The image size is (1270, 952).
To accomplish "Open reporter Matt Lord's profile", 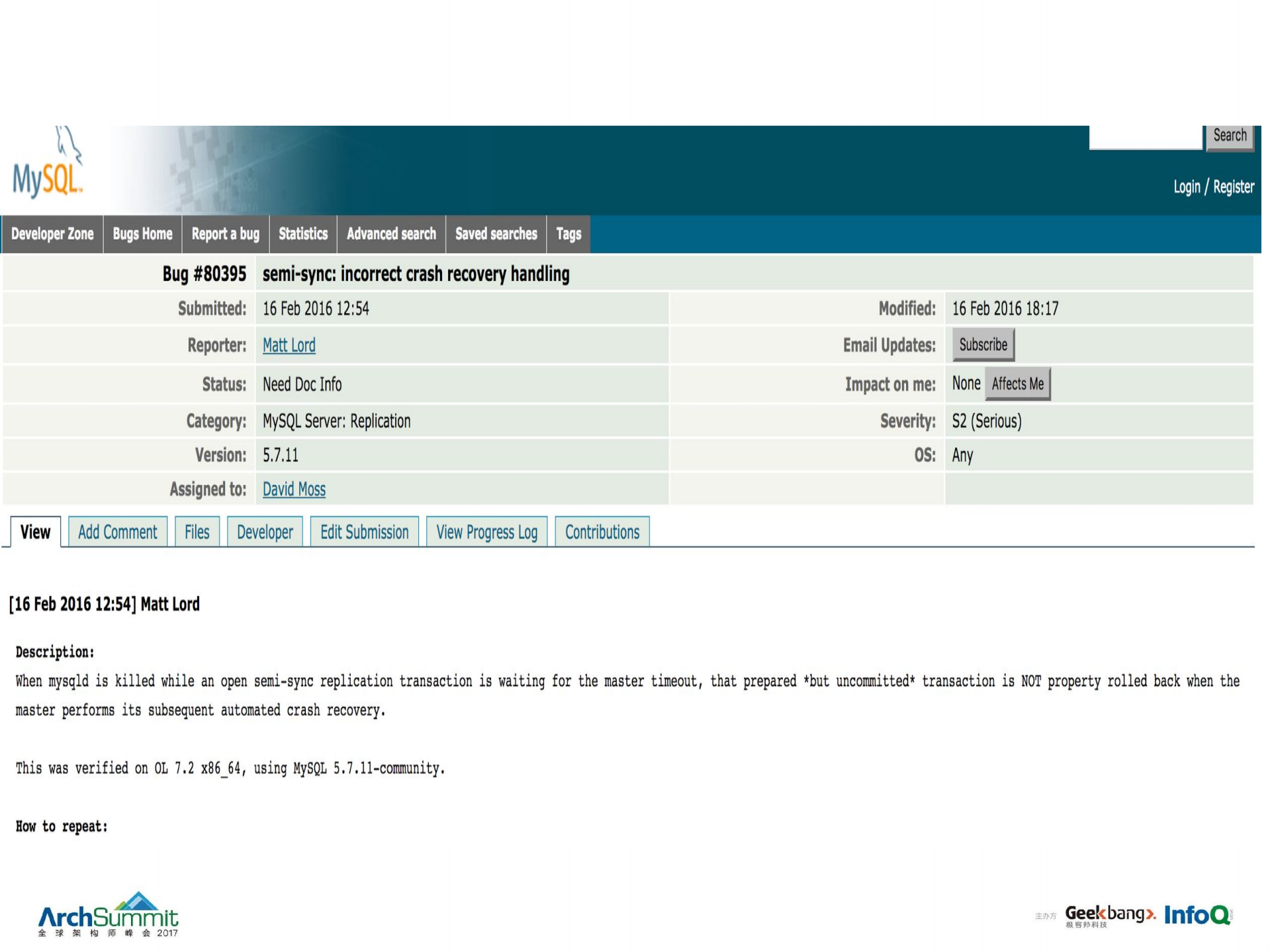I will 289,345.
